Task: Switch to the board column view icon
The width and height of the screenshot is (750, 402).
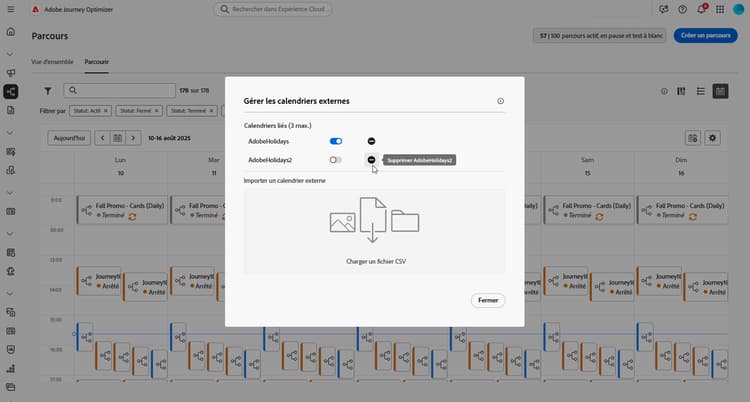Action: (681, 91)
